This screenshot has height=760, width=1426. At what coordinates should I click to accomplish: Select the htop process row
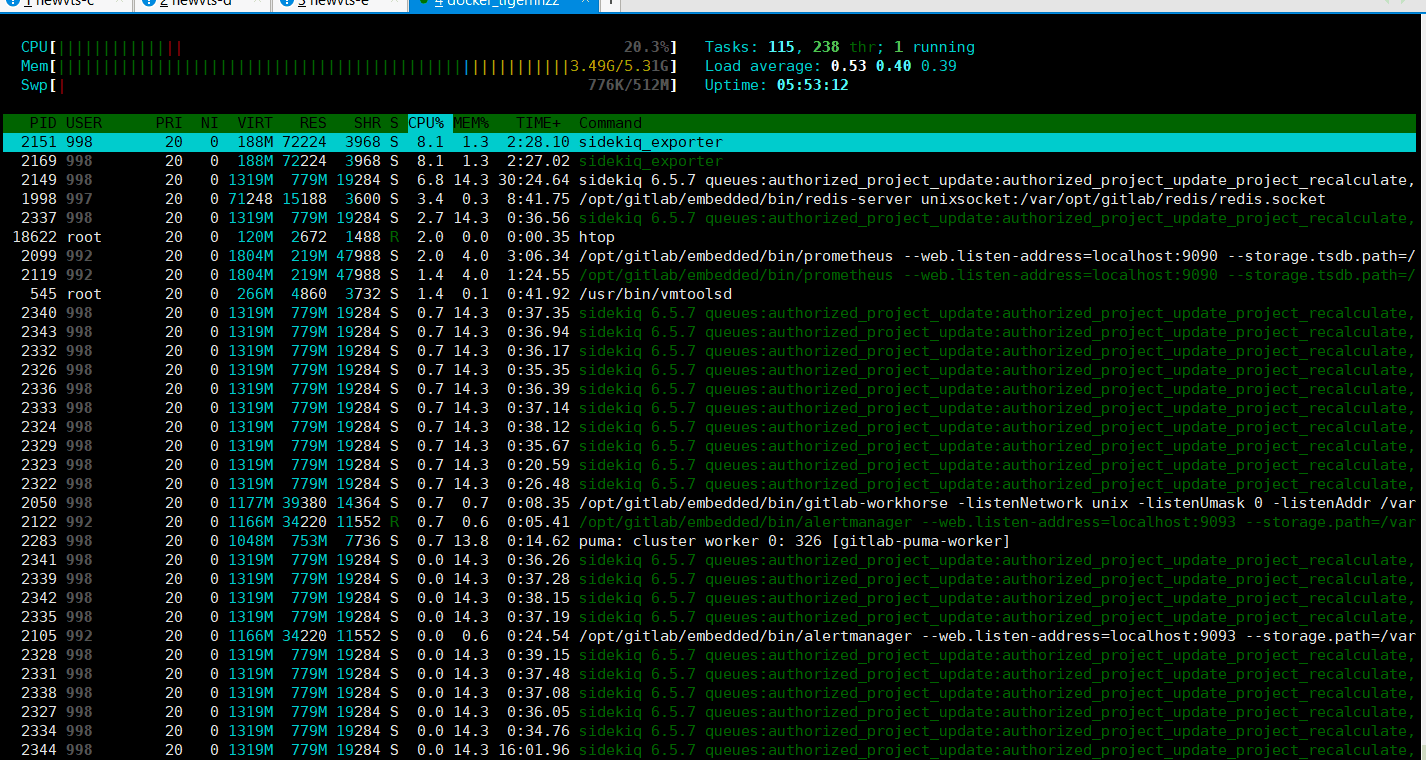pyautogui.click(x=600, y=237)
